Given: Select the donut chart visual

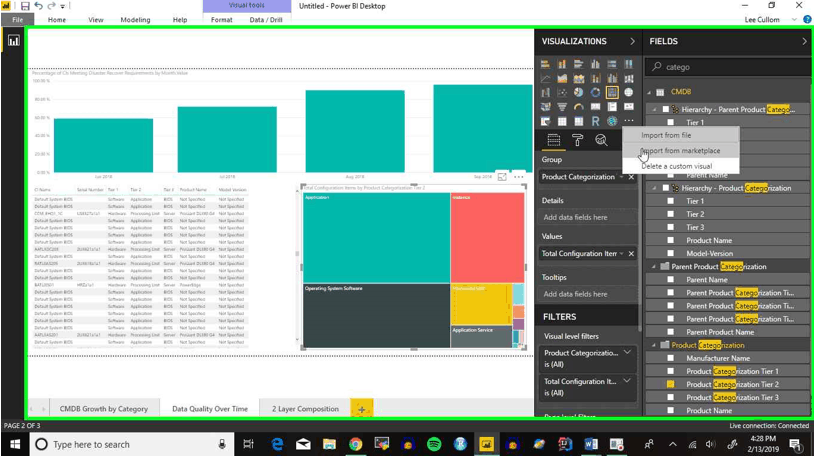Looking at the screenshot, I should coord(595,93).
